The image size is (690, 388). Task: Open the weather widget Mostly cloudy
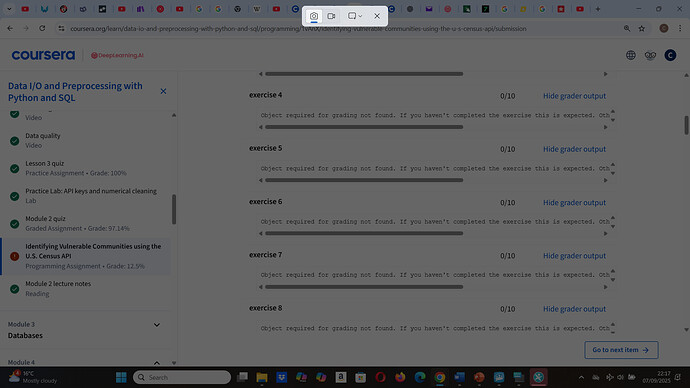[x=33, y=377]
